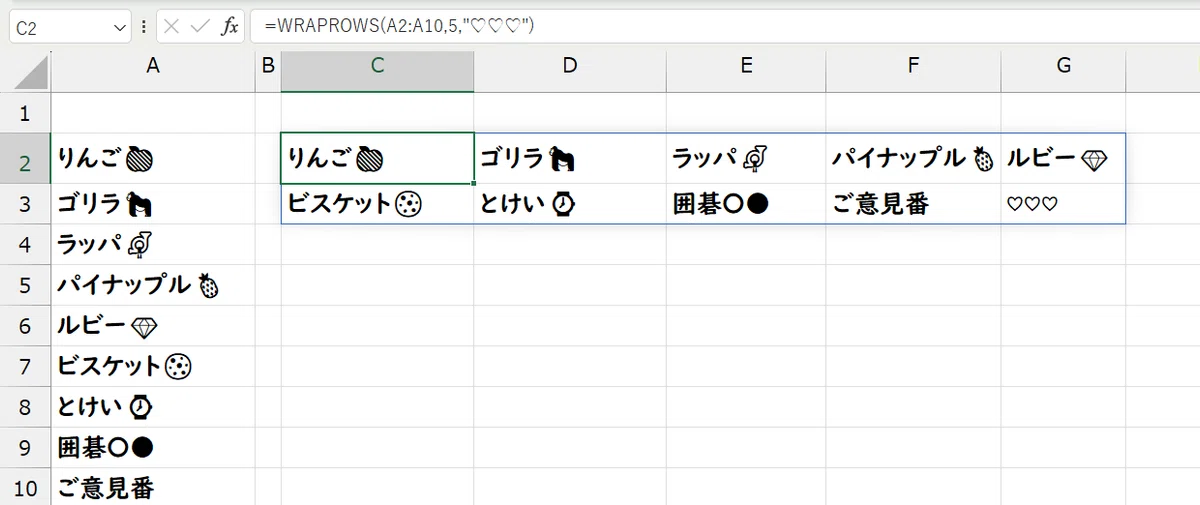The image size is (1200, 505).
Task: Click cell G2 with ルビー
Action: pyautogui.click(x=1063, y=159)
